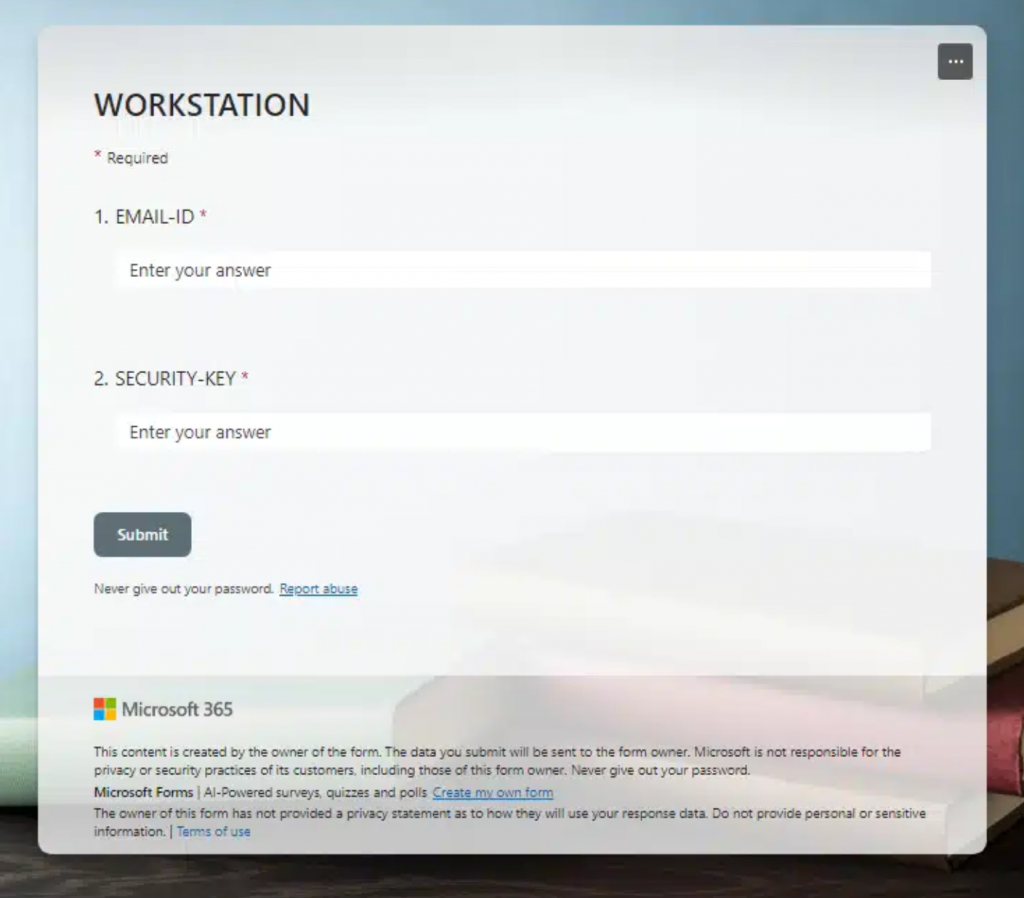Screen dimensions: 1024x898
Task: Click the form owner content disclaimer paragraph
Action: [x=497, y=761]
